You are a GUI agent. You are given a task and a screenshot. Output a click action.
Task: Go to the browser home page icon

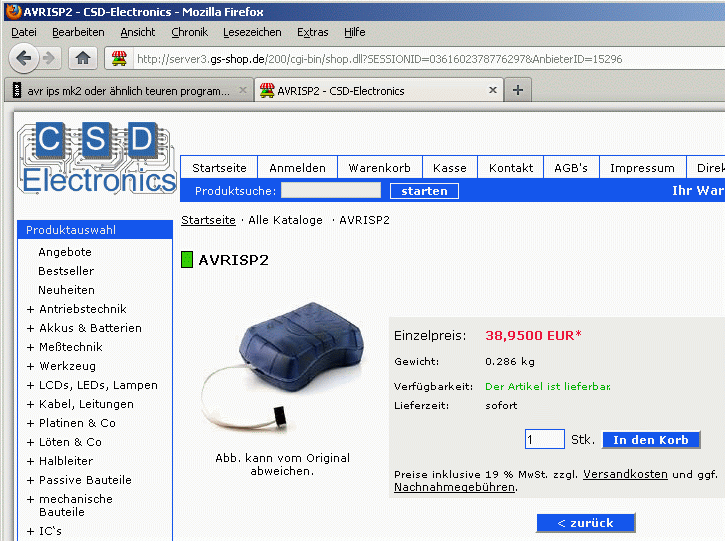click(83, 58)
